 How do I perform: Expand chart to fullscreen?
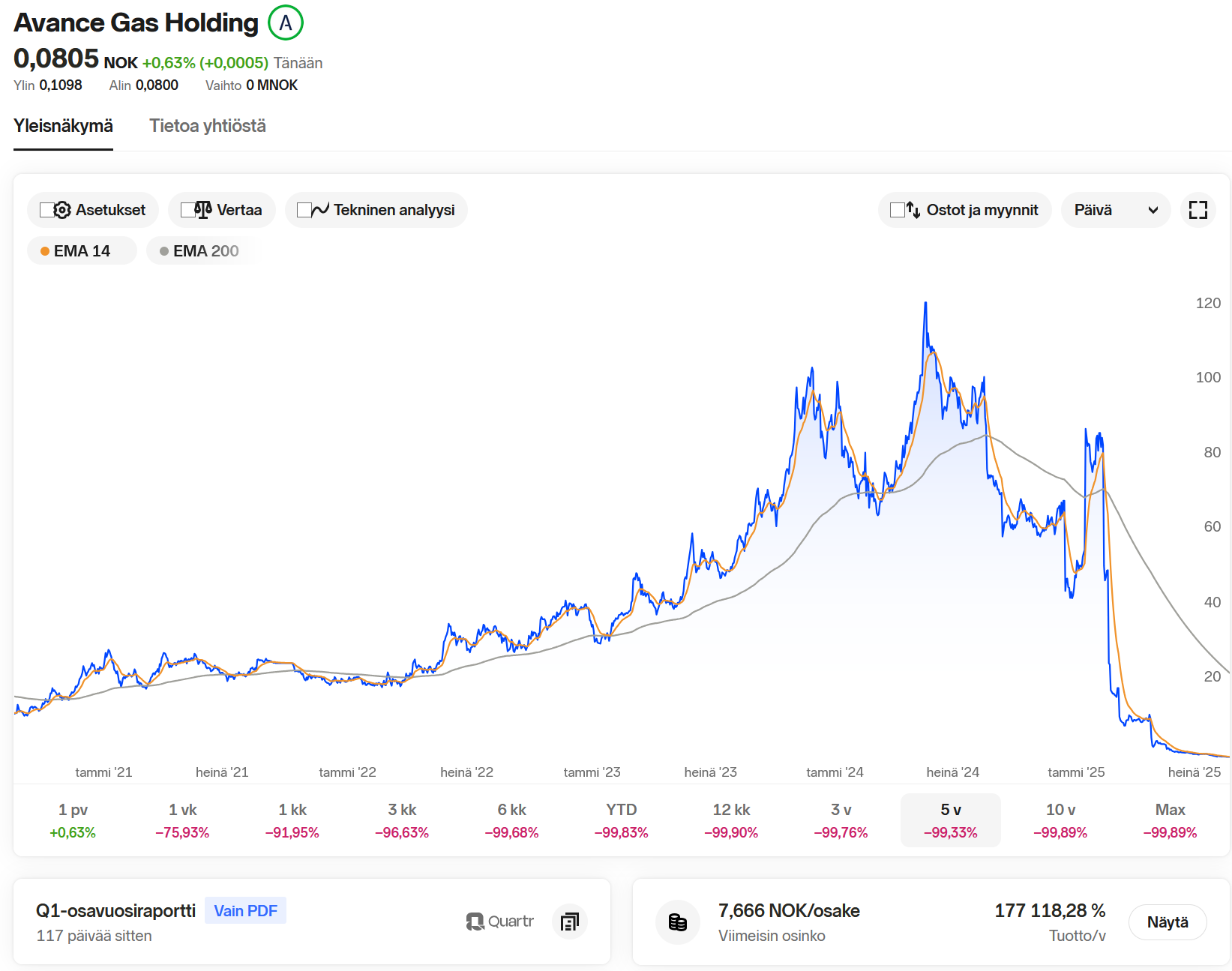(1198, 210)
